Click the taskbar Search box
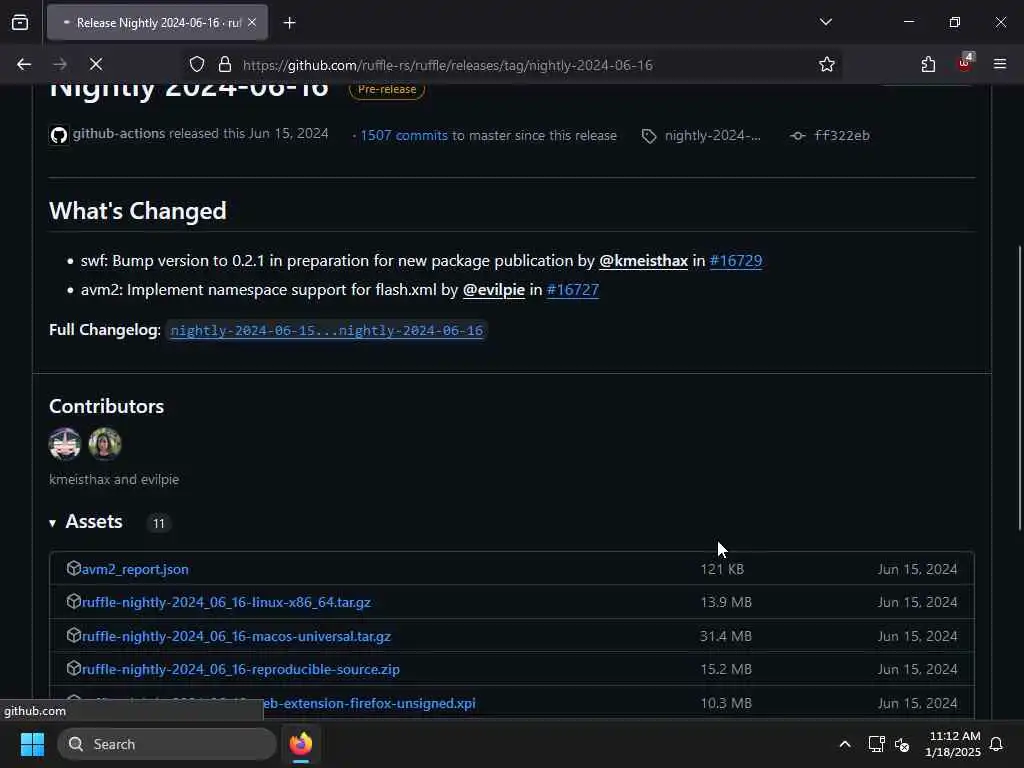This screenshot has width=1024, height=768. [167, 744]
